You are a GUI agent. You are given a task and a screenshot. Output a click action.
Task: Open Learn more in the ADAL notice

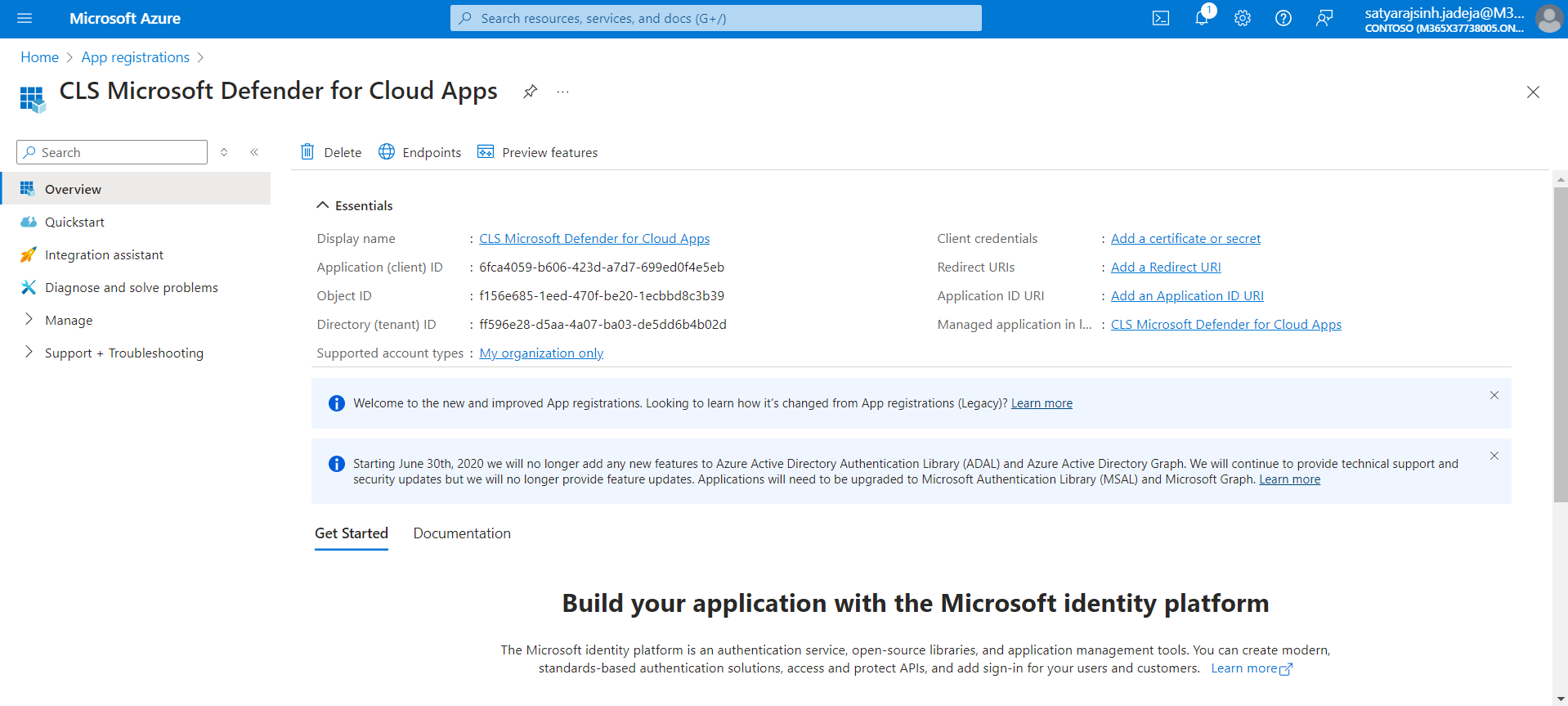pyautogui.click(x=1289, y=479)
